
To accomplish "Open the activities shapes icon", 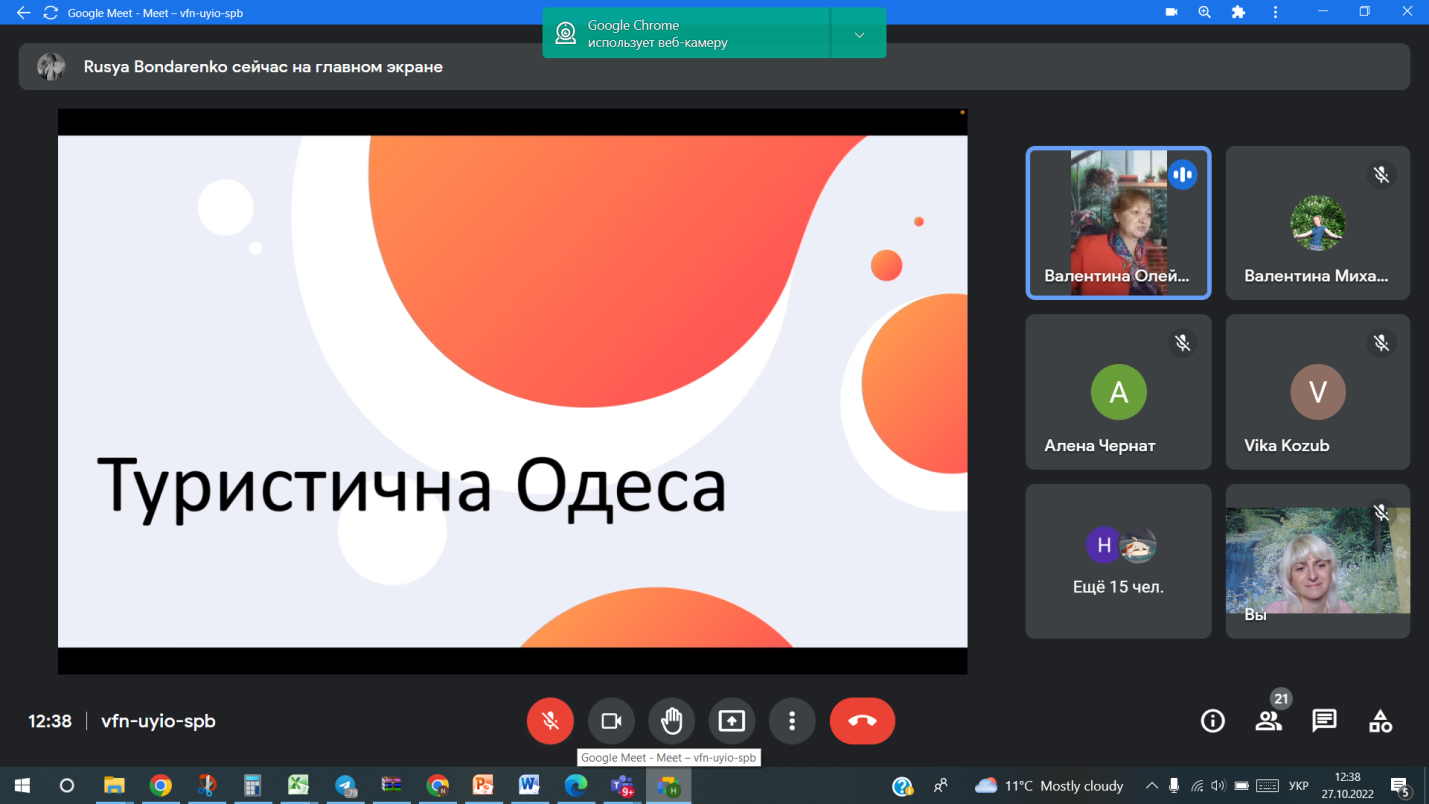I will [x=1380, y=721].
